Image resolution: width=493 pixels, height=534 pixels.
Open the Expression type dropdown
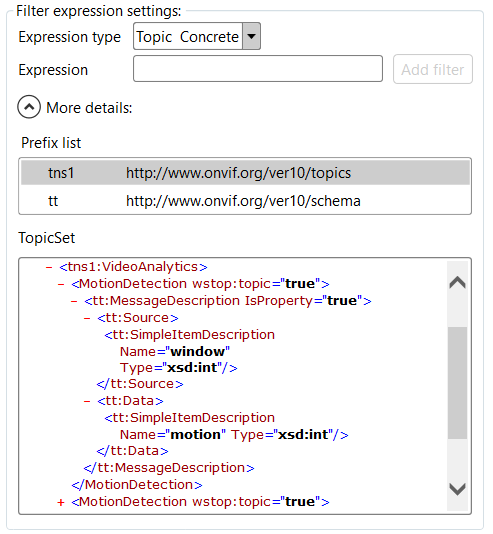click(x=251, y=36)
